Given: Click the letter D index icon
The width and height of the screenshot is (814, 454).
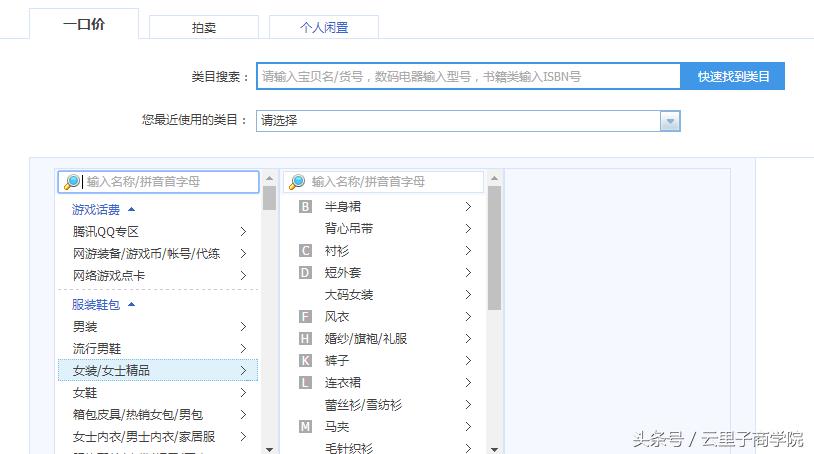Looking at the screenshot, I should tap(306, 273).
